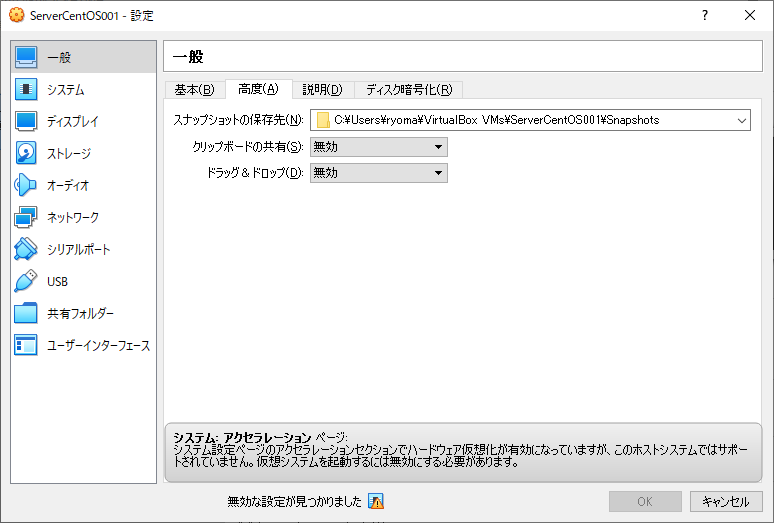Select USB label in the settings list
Image resolution: width=774 pixels, height=523 pixels.
tap(57, 282)
